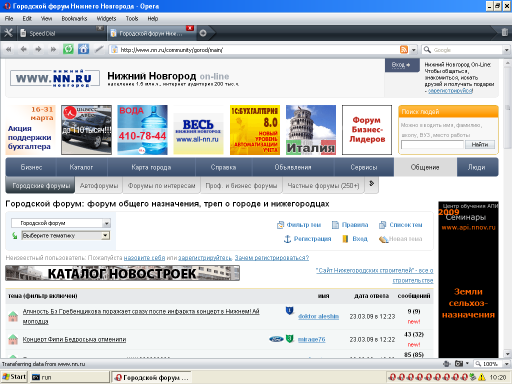The width and height of the screenshot is (512, 384).
Task: Open the closed tabs trash icon
Action: point(505,32)
